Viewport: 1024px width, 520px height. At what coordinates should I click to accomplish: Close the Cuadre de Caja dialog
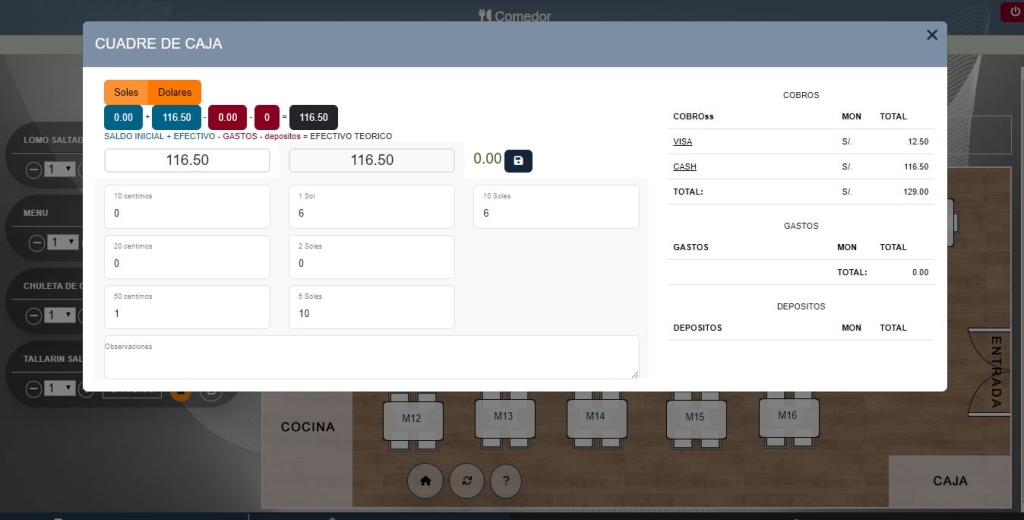(x=932, y=35)
